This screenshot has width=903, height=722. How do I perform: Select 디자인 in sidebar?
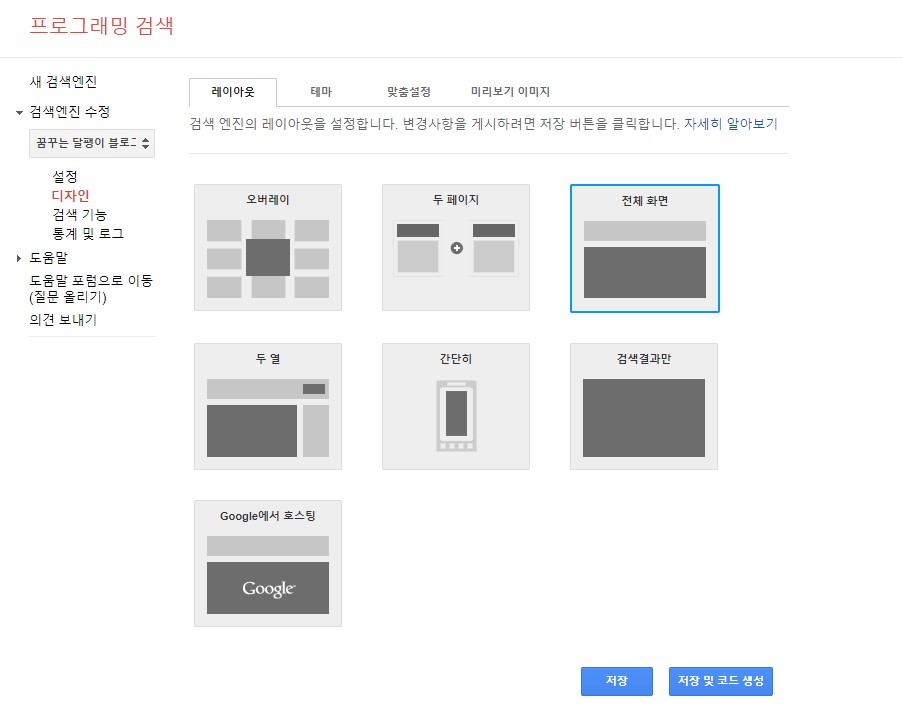70,196
